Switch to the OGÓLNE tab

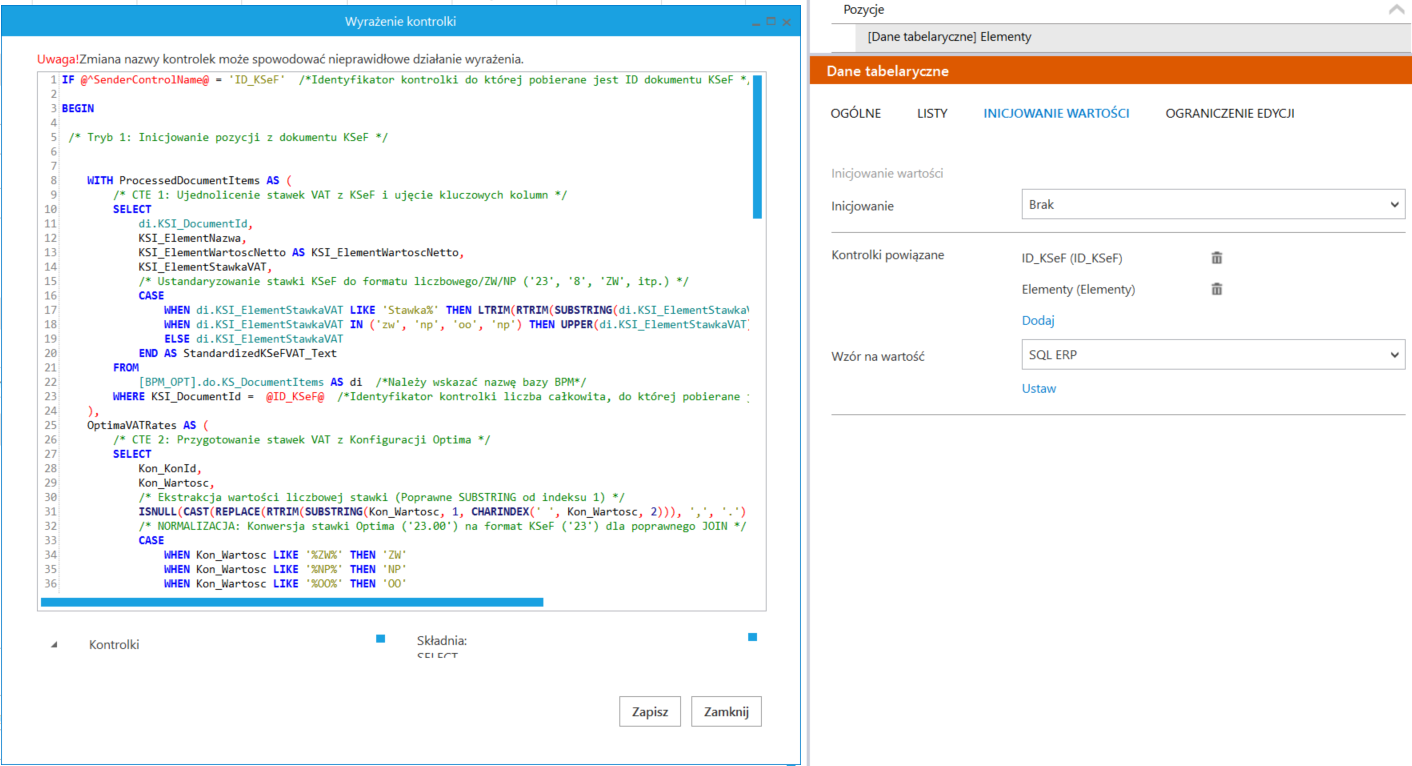pos(856,113)
